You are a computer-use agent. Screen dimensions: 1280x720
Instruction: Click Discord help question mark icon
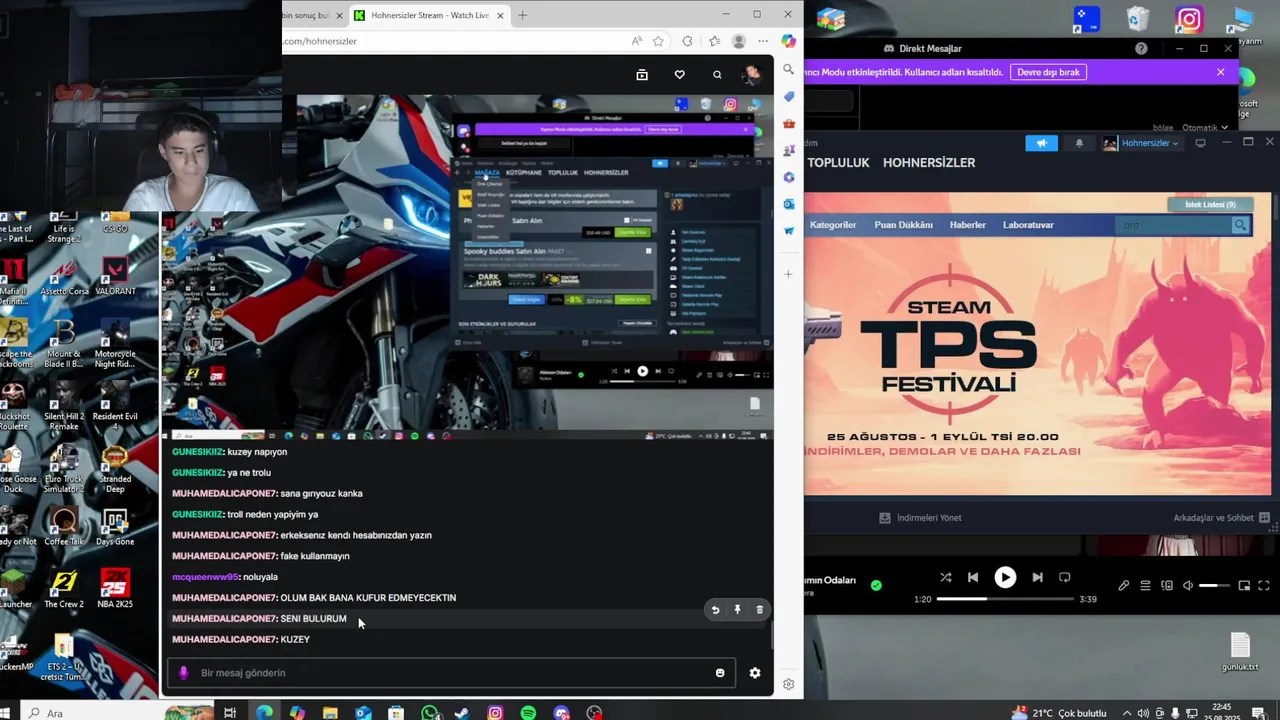click(1142, 48)
